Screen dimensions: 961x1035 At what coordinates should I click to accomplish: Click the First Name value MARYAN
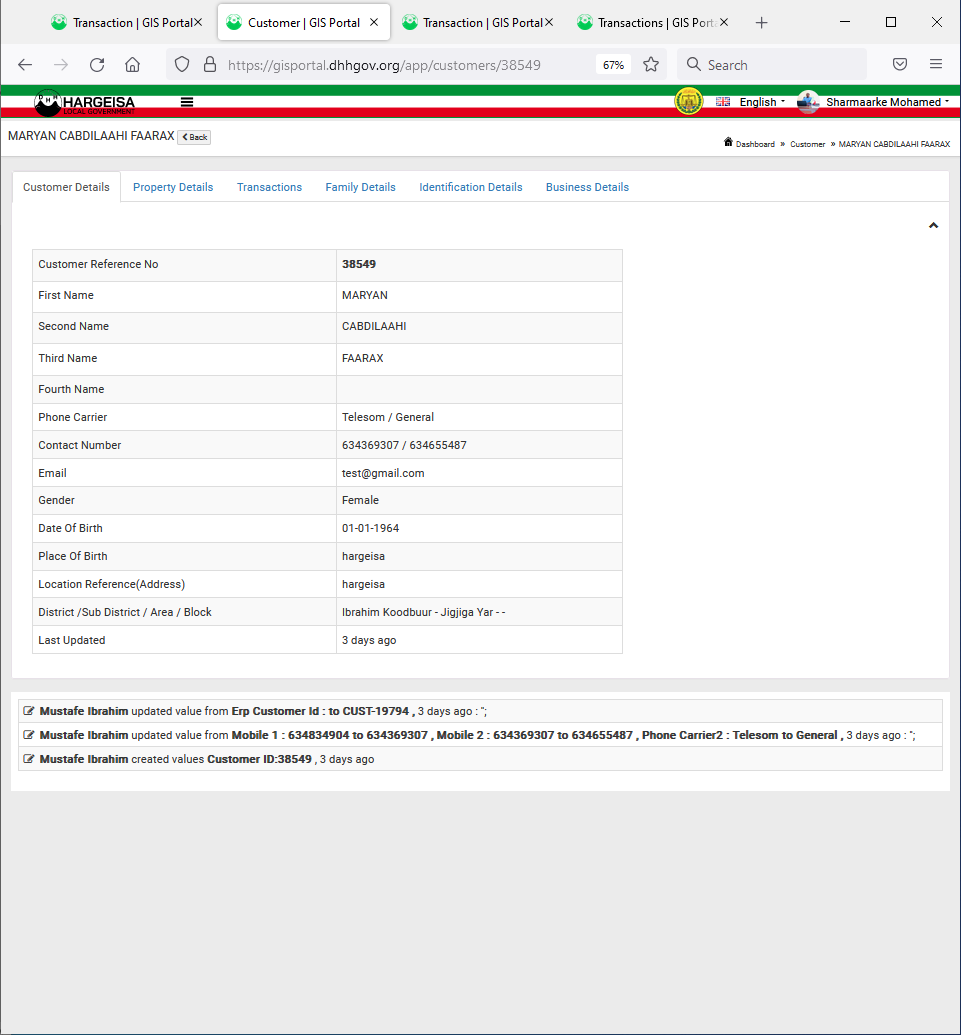[x=364, y=295]
